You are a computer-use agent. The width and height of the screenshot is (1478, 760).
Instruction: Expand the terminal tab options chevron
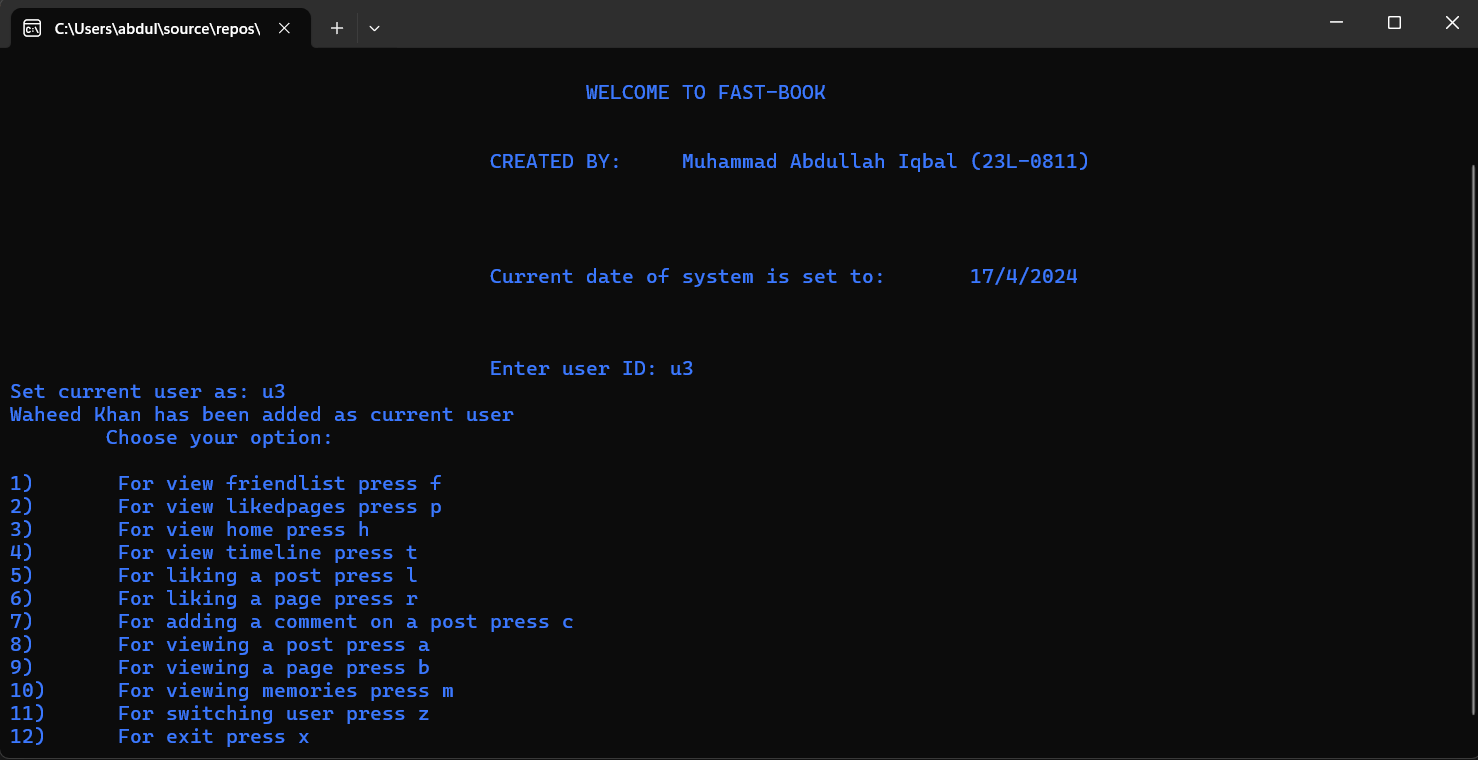374,28
